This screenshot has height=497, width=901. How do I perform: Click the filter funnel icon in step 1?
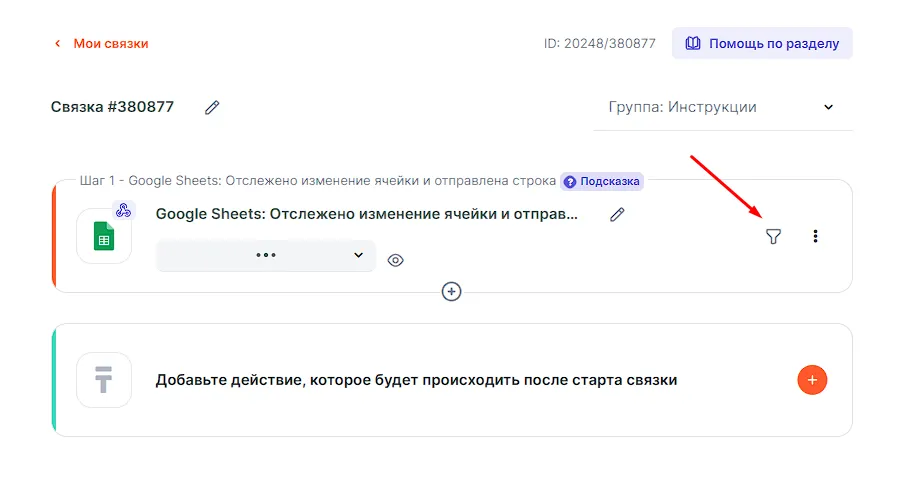coord(772,236)
